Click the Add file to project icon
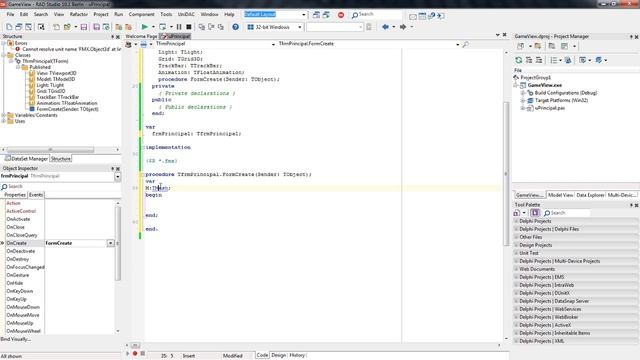Screen dimensions: 640x360 pos(118,27)
